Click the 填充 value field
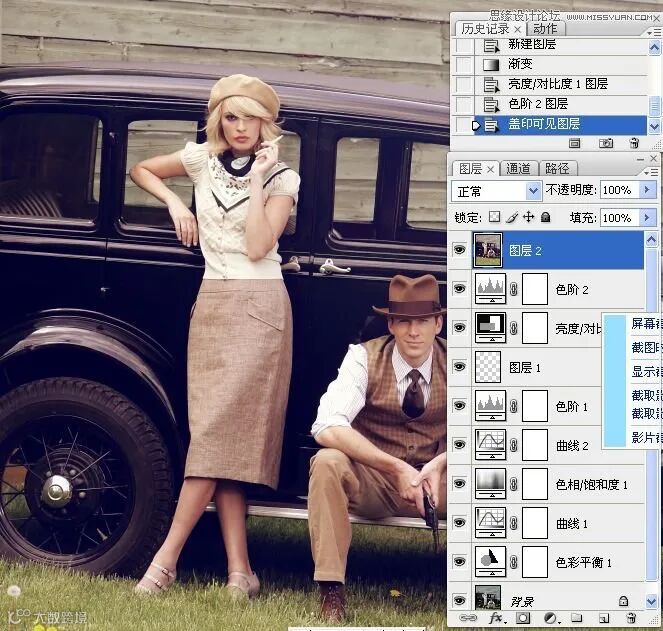Screen dimensions: 663x631 pyautogui.click(x=620, y=218)
